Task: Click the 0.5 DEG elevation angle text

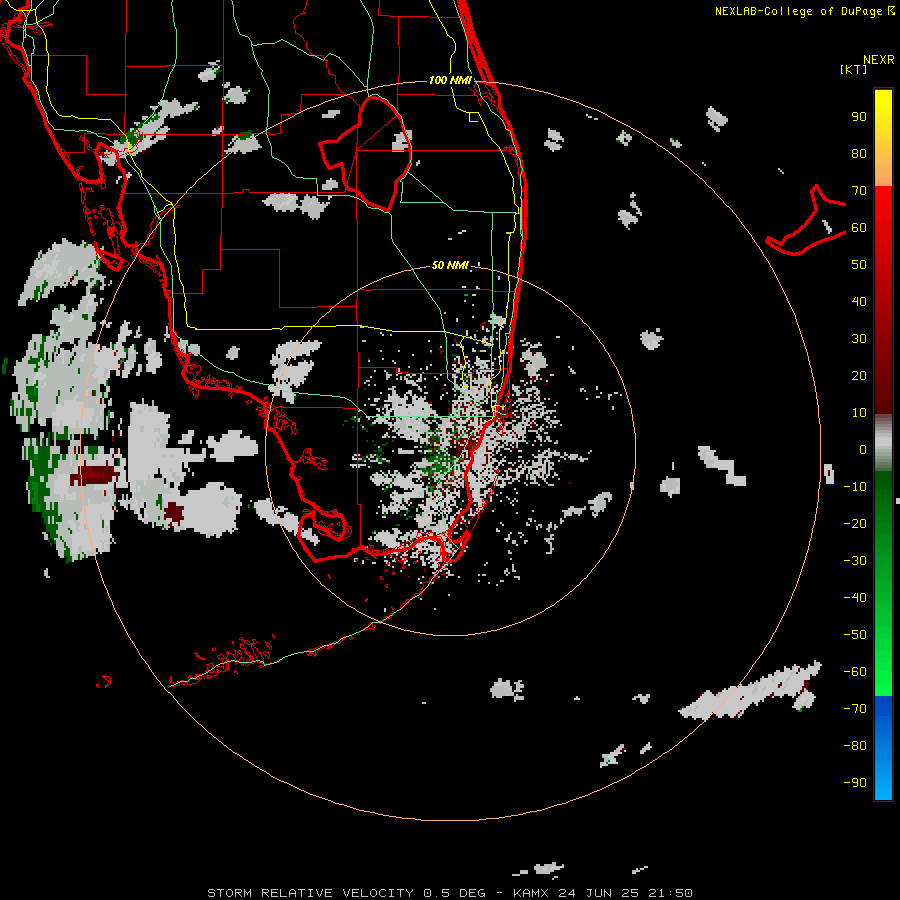Action: [x=455, y=893]
